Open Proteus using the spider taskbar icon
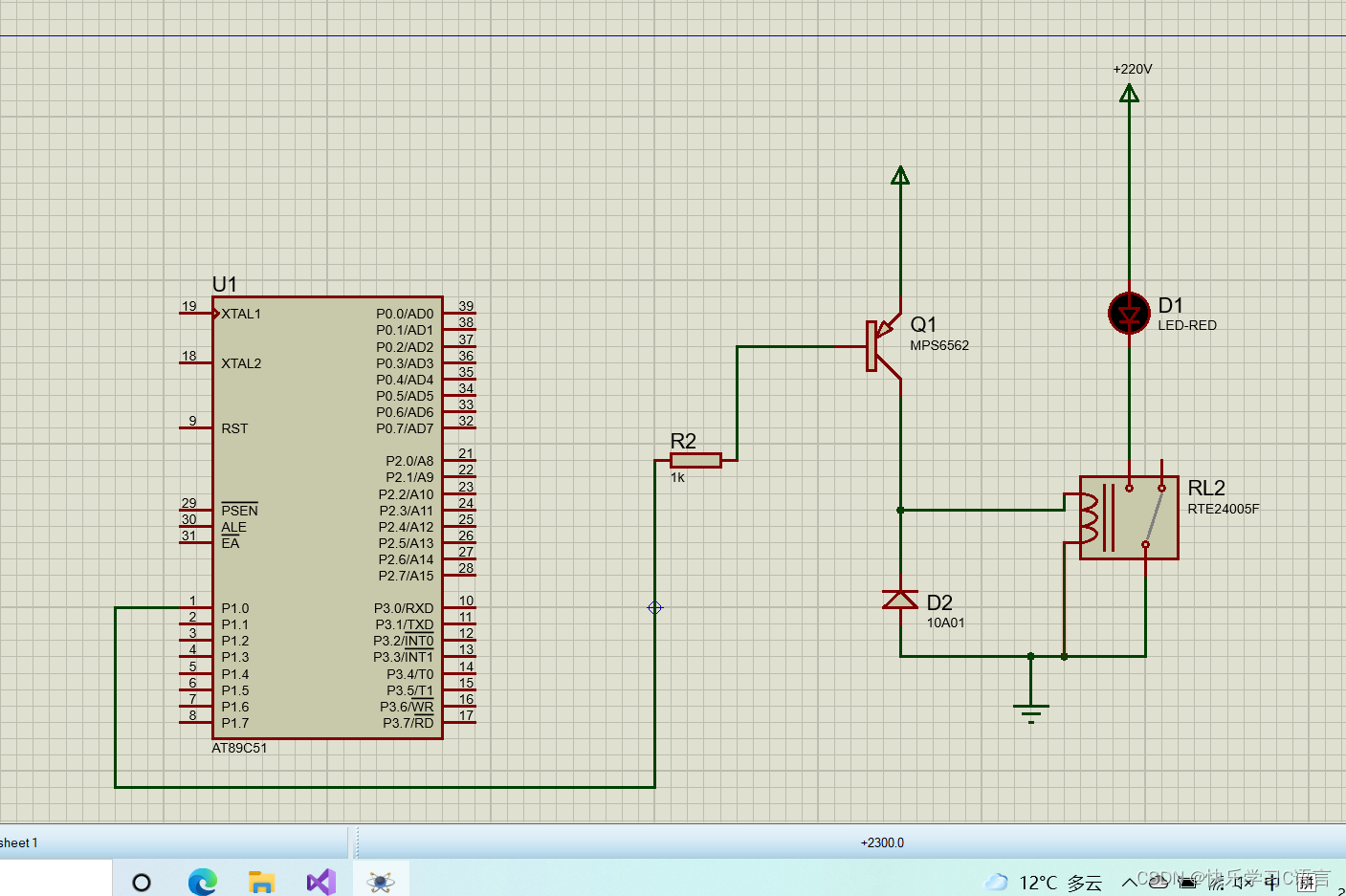 (380, 881)
